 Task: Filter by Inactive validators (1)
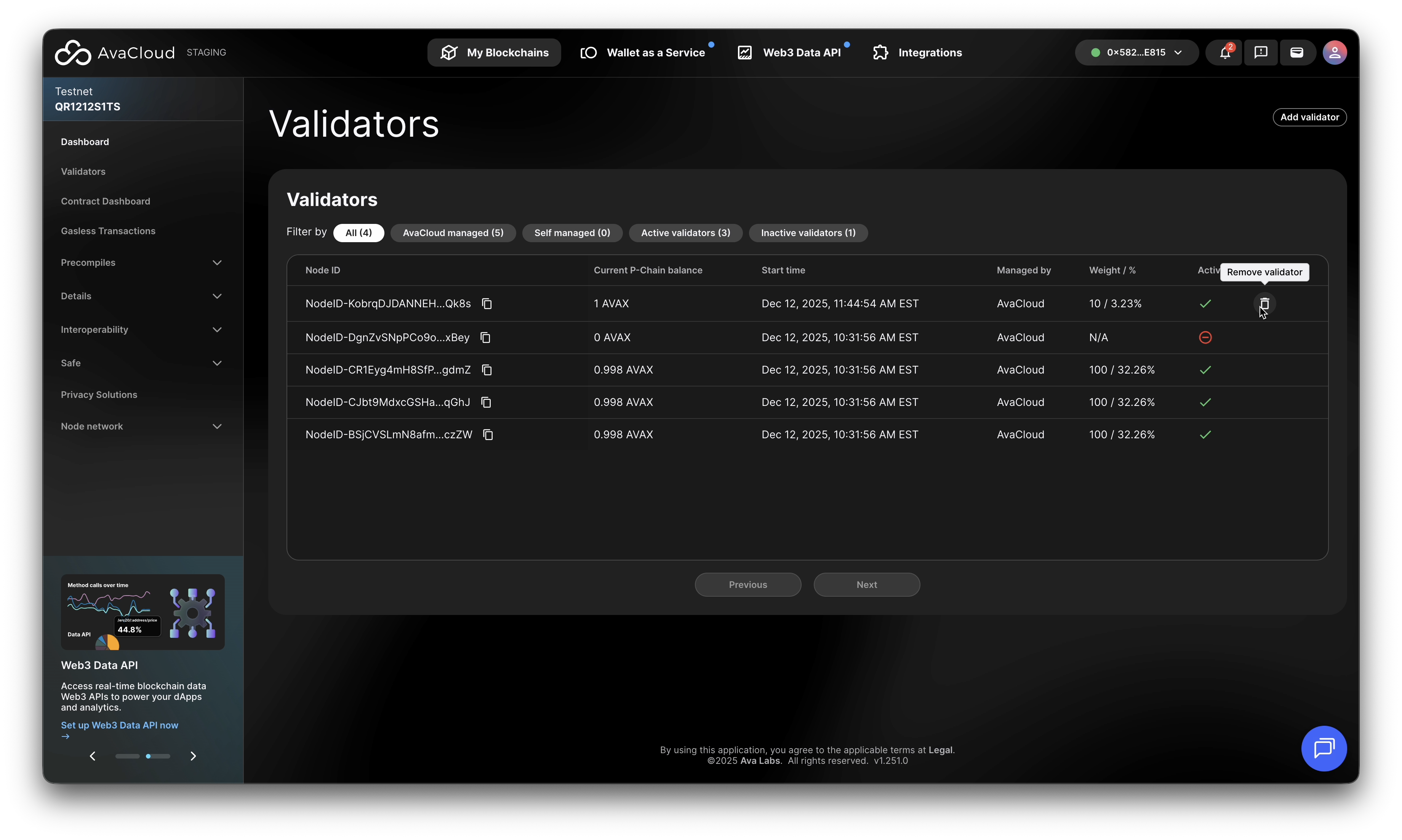(807, 233)
